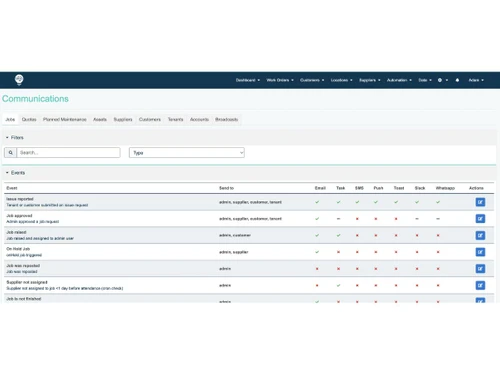Open the Adam user menu
This screenshot has width=500, height=375.
[476, 80]
